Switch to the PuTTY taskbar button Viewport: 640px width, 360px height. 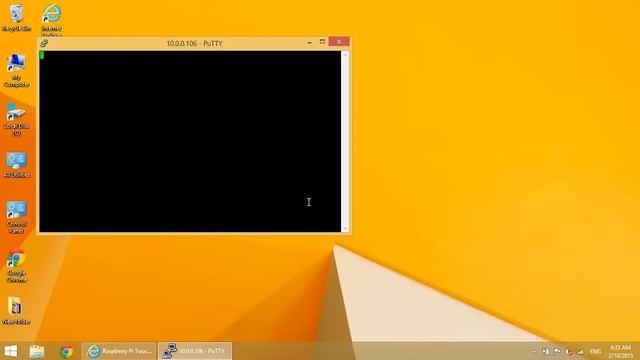coord(195,351)
